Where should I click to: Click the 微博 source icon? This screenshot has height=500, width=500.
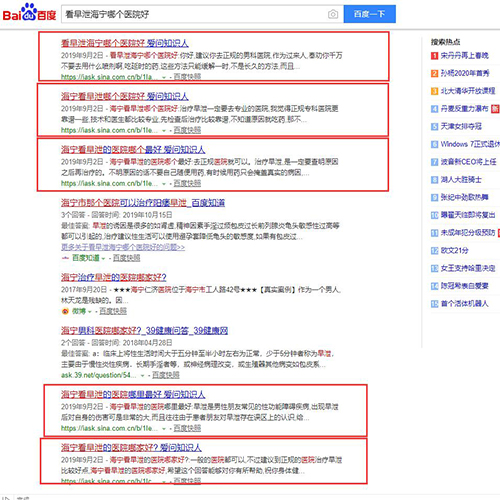click(65, 311)
